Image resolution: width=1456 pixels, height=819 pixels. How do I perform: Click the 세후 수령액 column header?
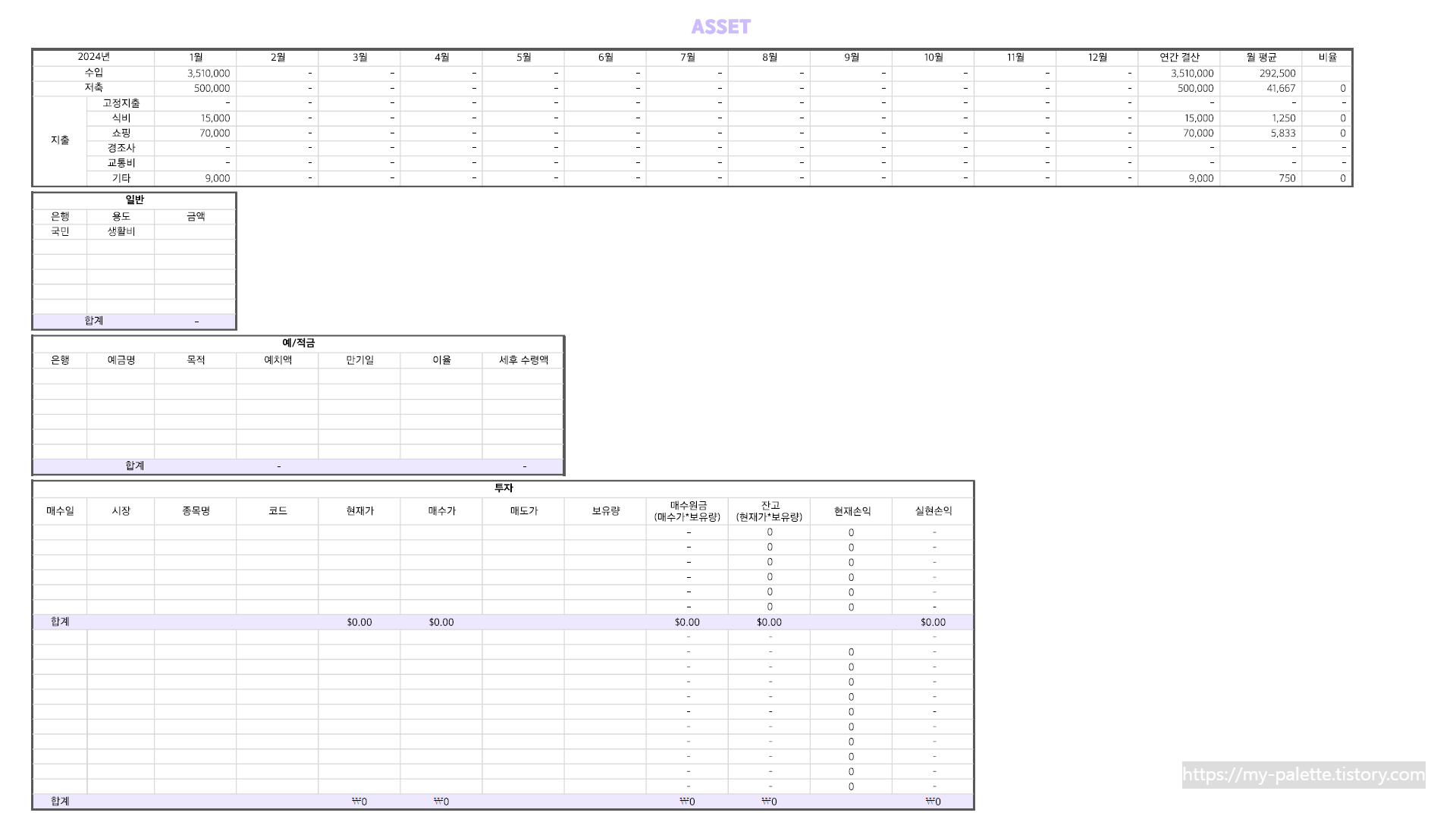point(523,360)
